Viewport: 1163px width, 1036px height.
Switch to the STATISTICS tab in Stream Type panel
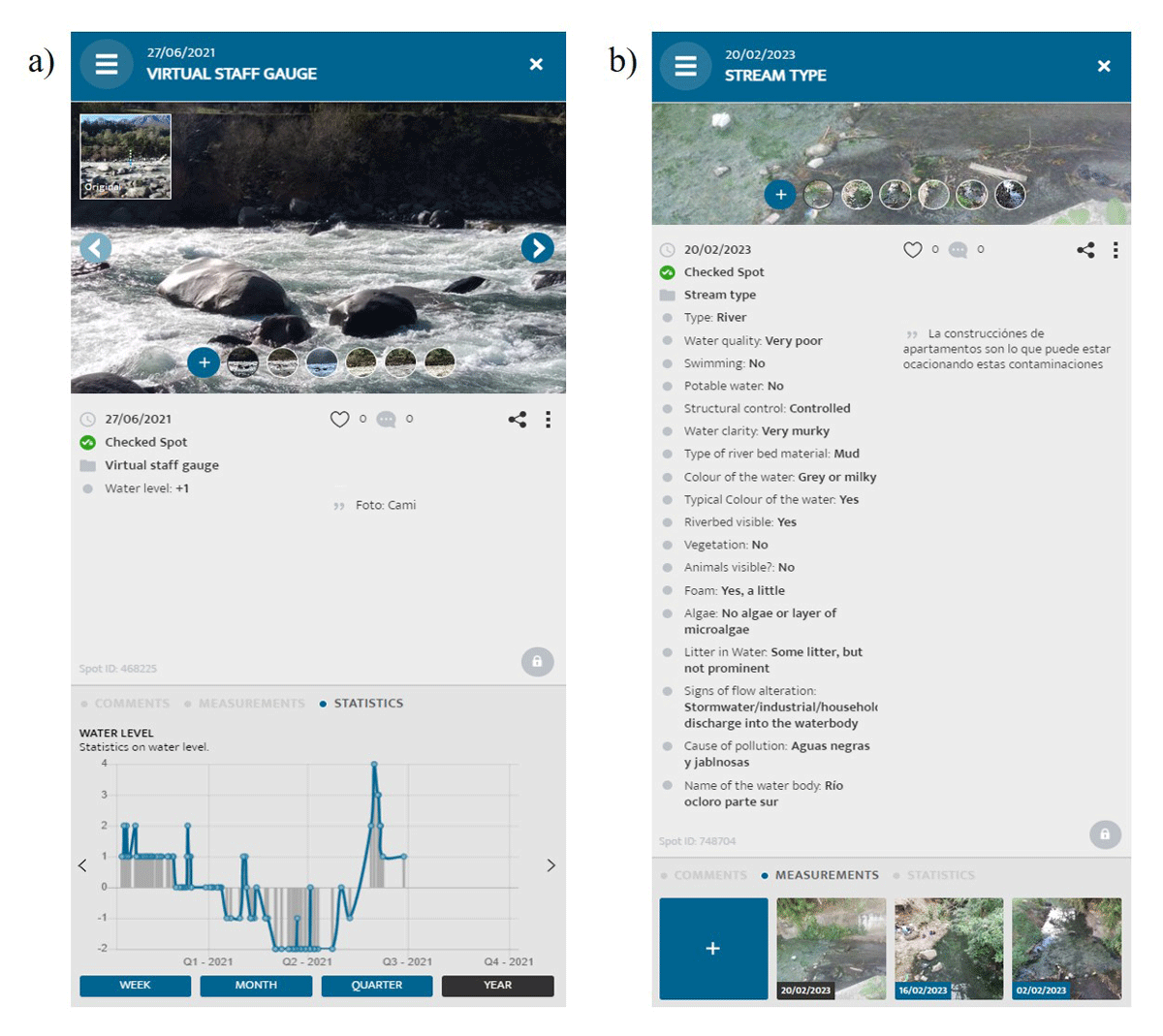tap(940, 875)
